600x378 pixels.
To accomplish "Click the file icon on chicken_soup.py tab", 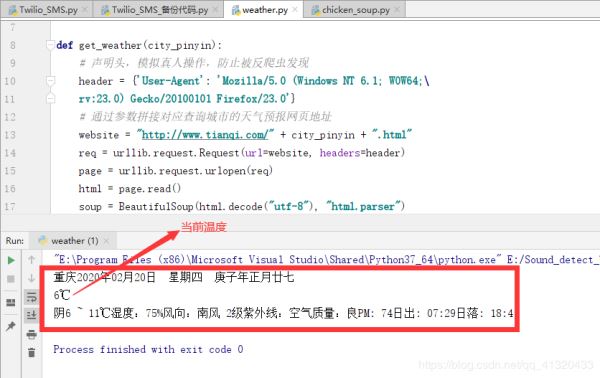I will click(x=316, y=10).
